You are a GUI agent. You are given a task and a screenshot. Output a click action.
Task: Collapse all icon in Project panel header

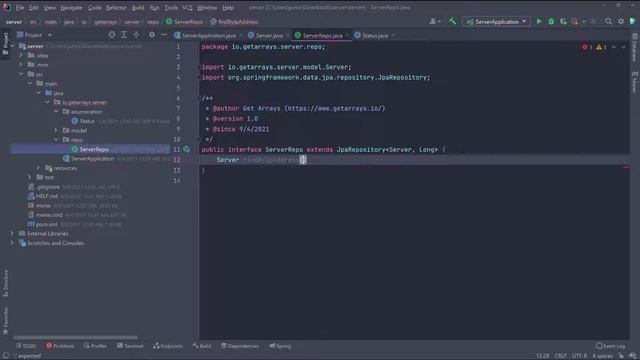[x=136, y=35]
